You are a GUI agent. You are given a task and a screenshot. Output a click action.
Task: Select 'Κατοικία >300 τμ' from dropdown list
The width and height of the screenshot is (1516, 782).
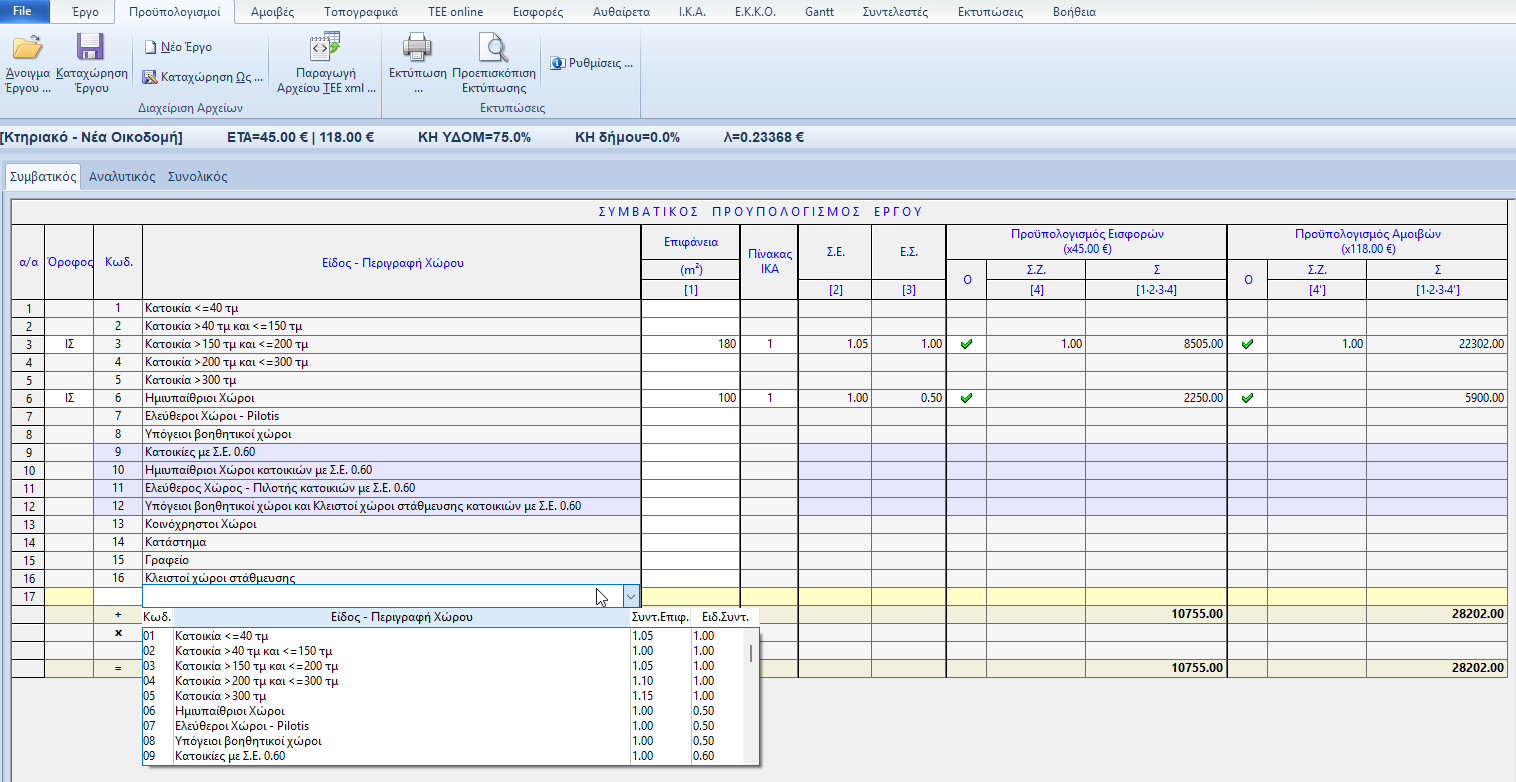coord(220,696)
